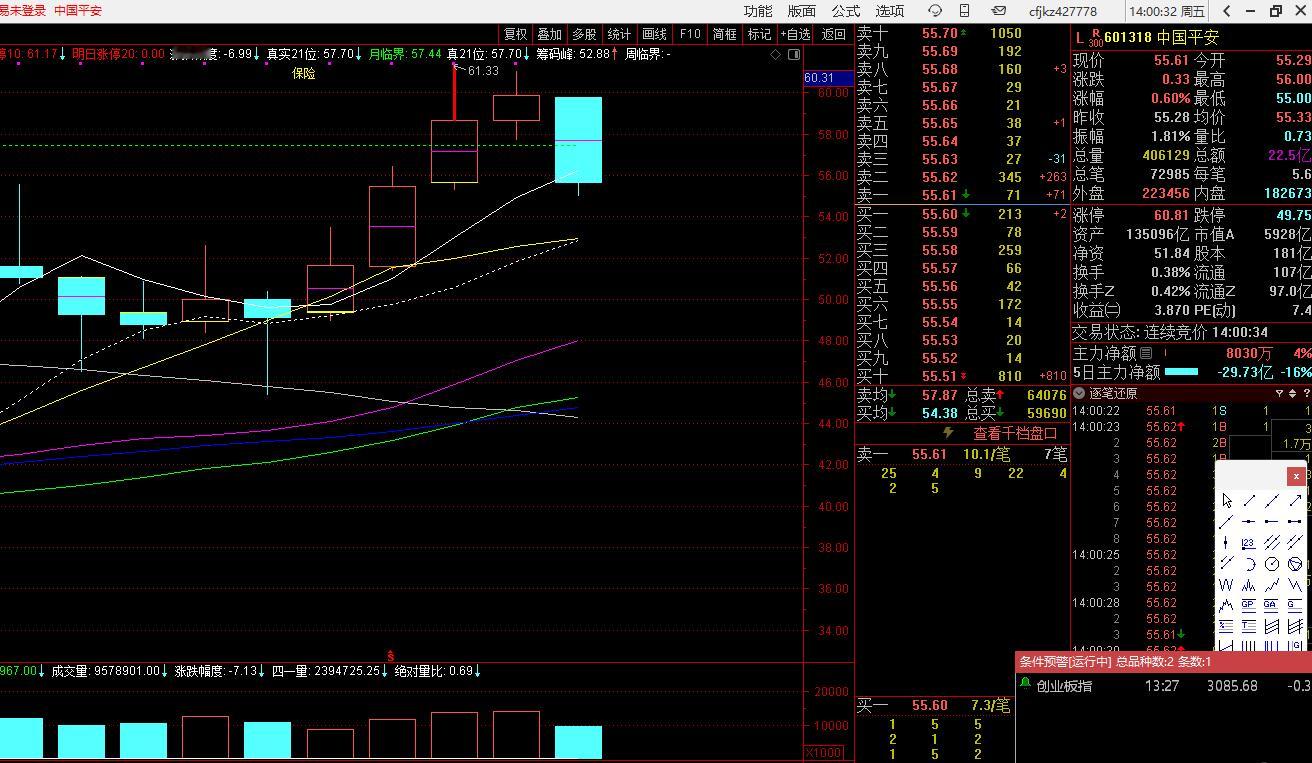Toggle 画线 drawing tools
Screen dimensions: 1312x763
[x=654, y=34]
